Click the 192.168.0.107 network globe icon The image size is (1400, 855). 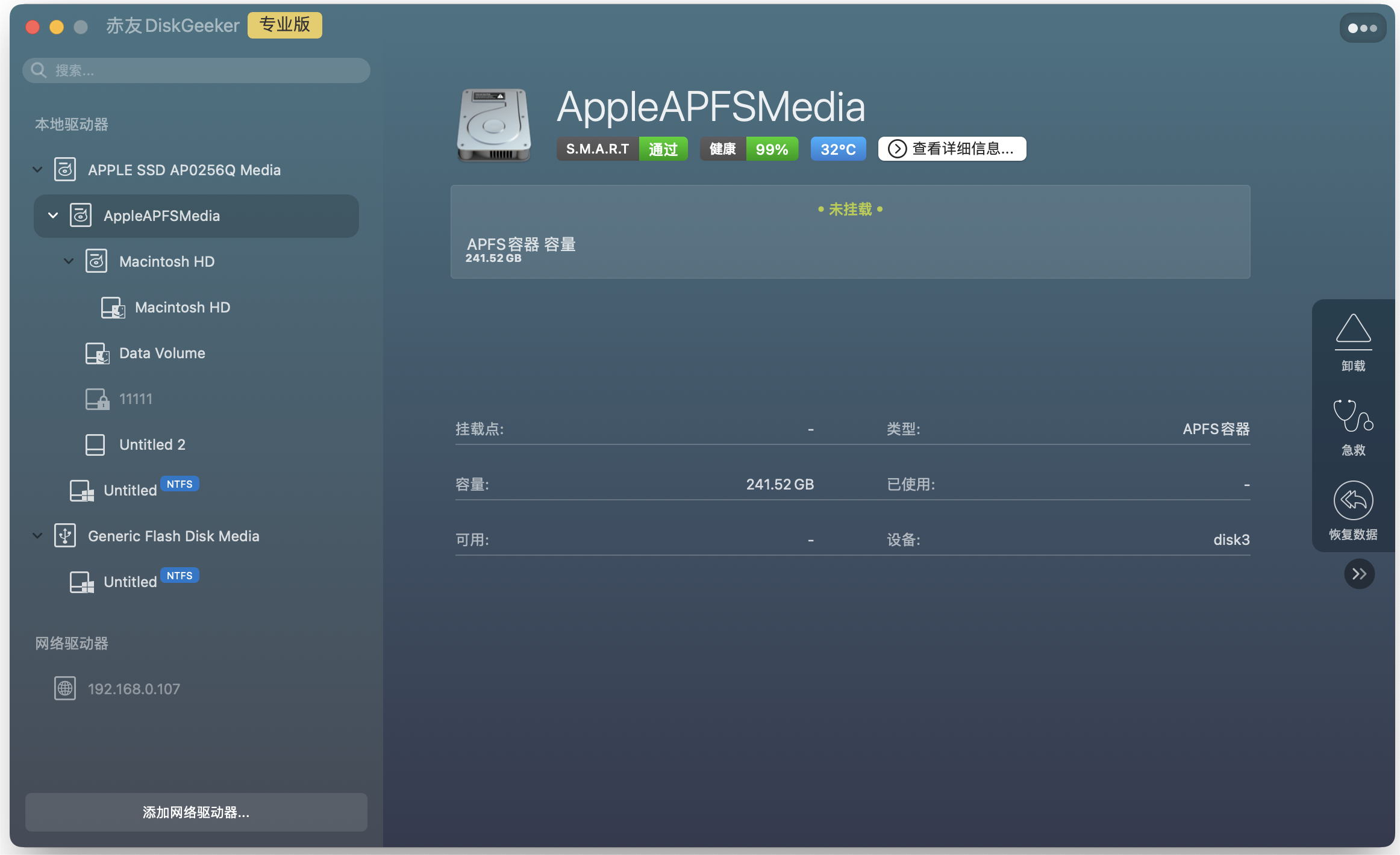[x=65, y=688]
